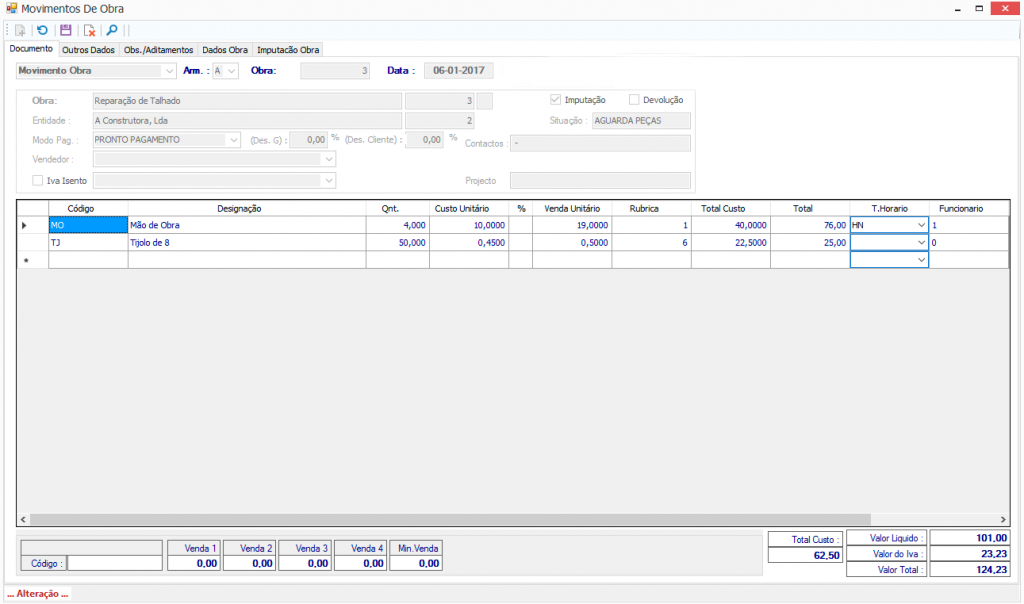
Task: Open the Dados Obra tab
Action: click(225, 50)
